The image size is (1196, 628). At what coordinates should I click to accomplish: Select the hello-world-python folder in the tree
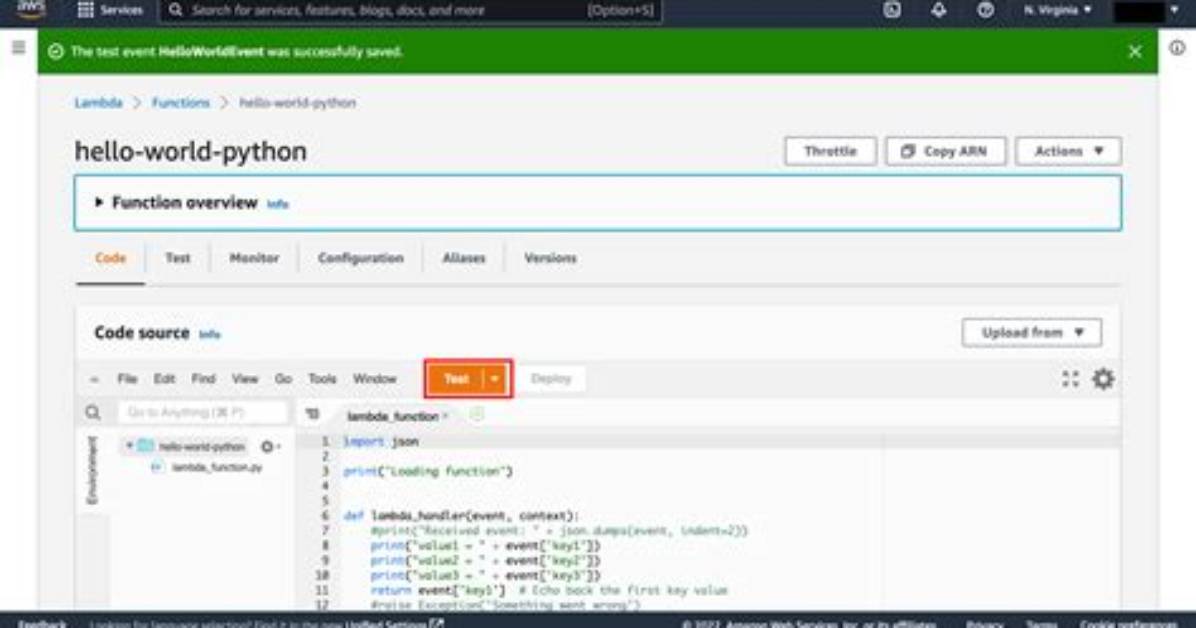(x=201, y=446)
